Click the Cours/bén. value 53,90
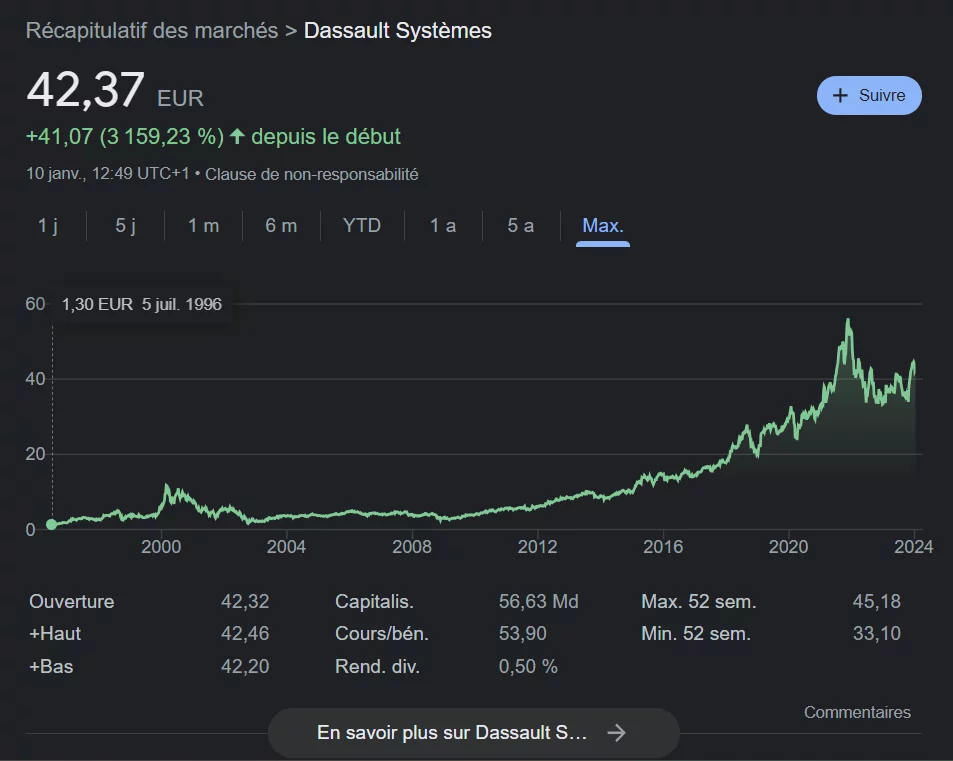The height and width of the screenshot is (761, 953). click(x=523, y=633)
